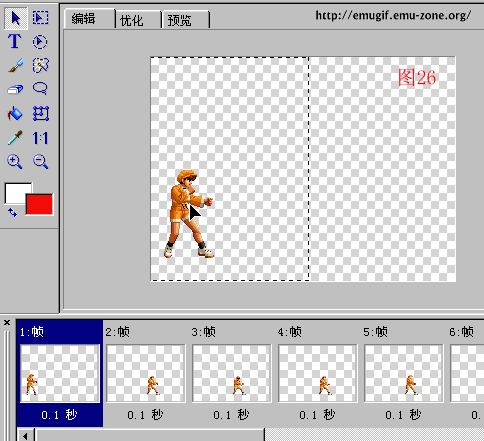Viewport: 484px width, 441px height.
Task: Choose the lasso selection tool
Action: coord(40,89)
